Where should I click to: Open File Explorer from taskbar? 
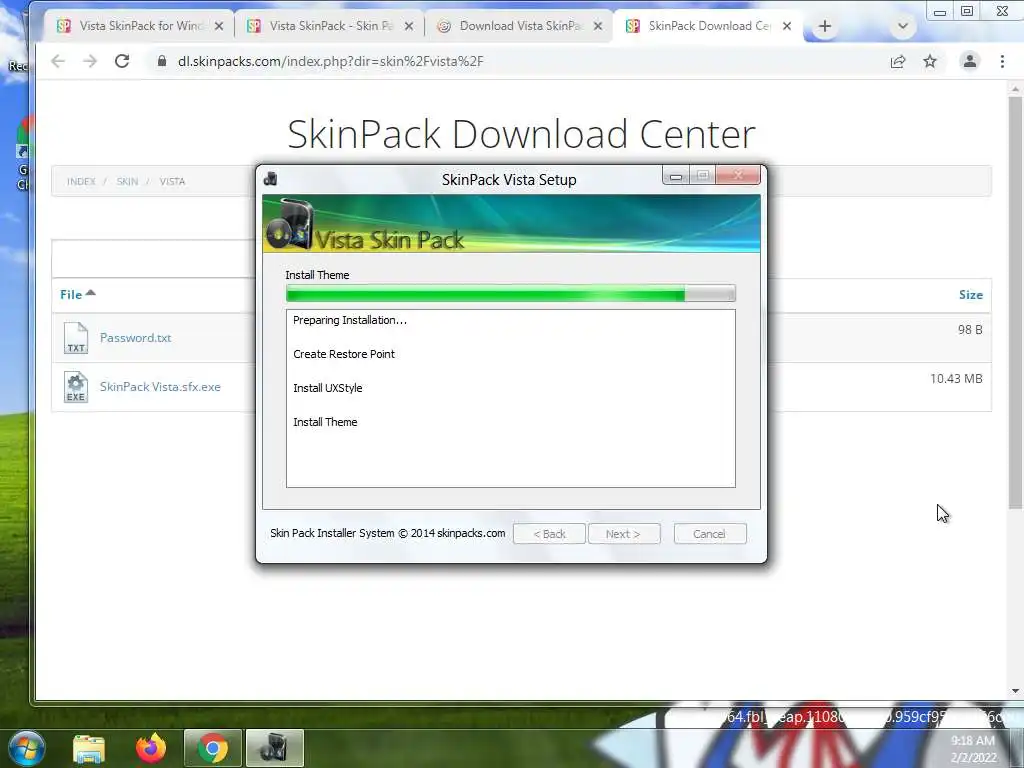[89, 748]
